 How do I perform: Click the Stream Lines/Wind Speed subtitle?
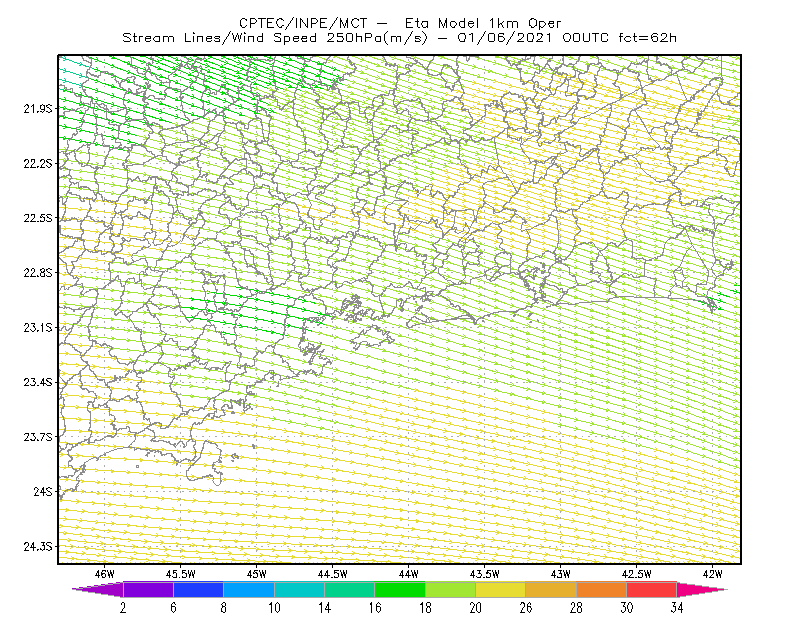pos(219,38)
